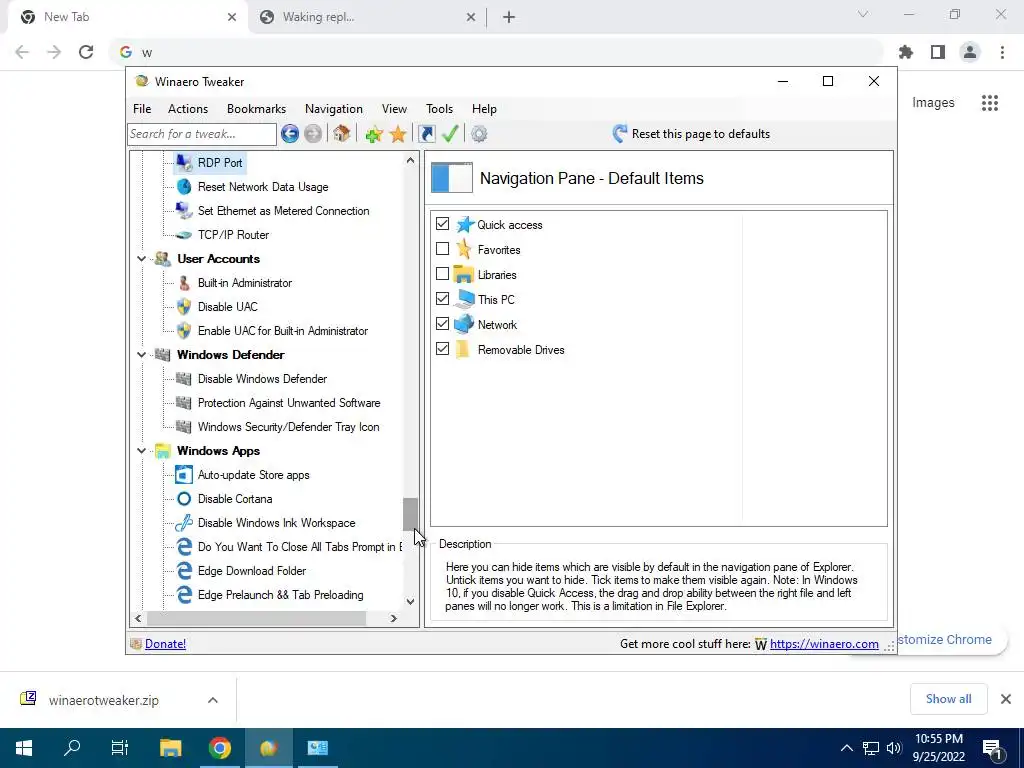This screenshot has height=768, width=1024.
Task: Go to Home page icon in Winaero toolbar
Action: click(342, 134)
